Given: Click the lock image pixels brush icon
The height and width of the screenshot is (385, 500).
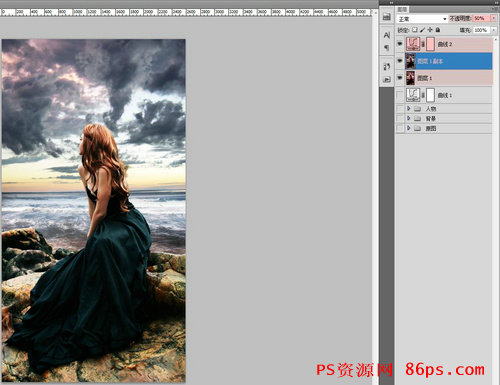Looking at the screenshot, I should [422, 30].
